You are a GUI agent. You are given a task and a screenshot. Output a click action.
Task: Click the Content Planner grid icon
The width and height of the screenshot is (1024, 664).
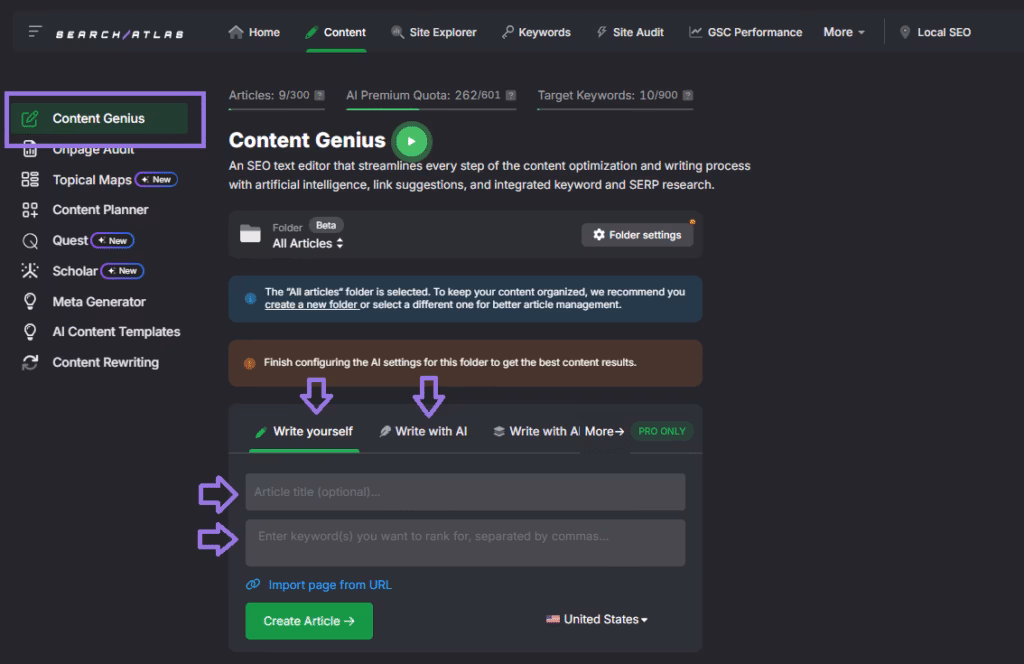point(30,210)
